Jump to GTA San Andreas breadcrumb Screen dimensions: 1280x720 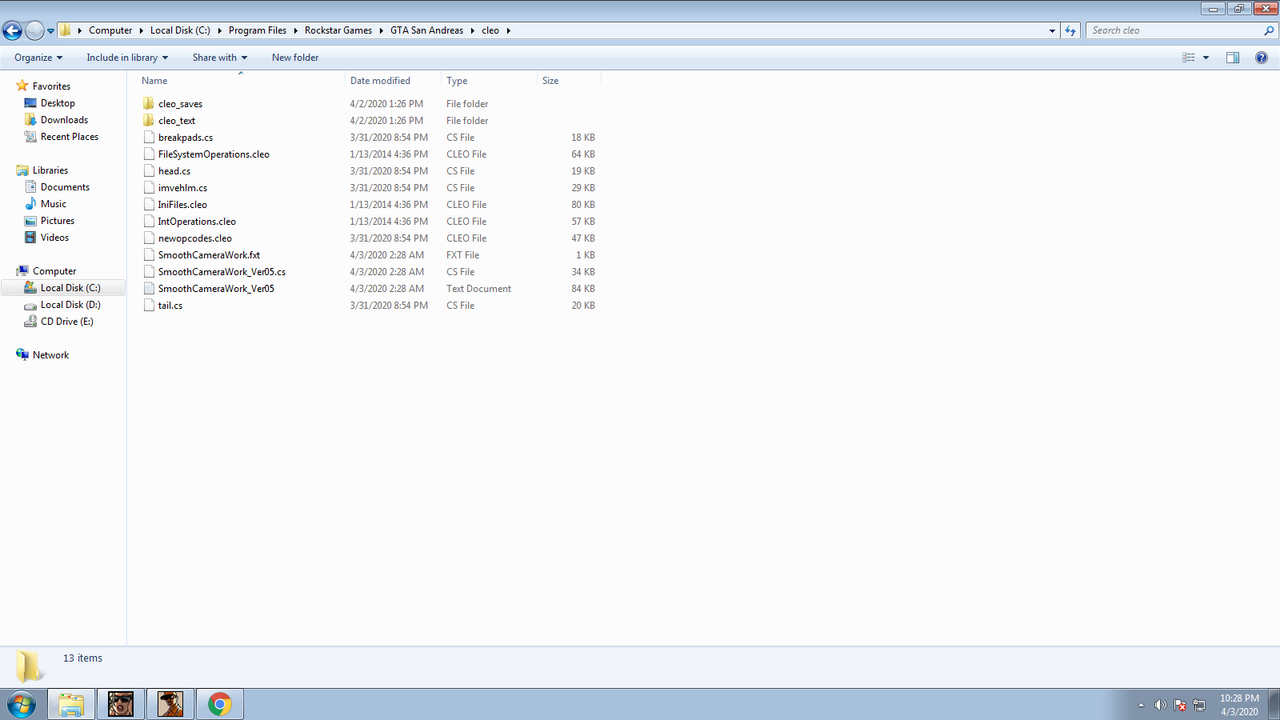tap(427, 30)
